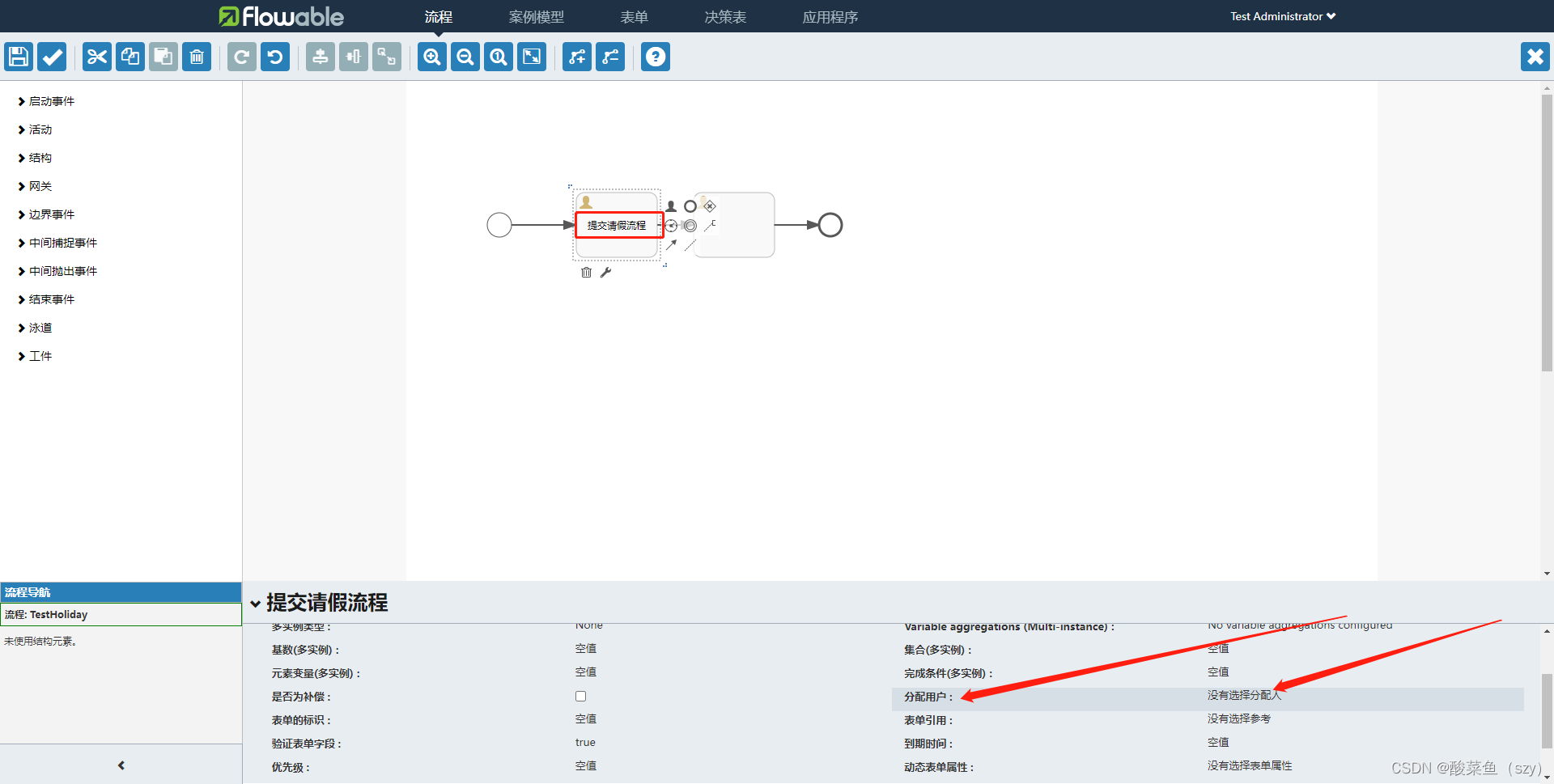This screenshot has height=784, width=1554.
Task: Pick sequence flow arrow in quick menu
Action: [671, 245]
